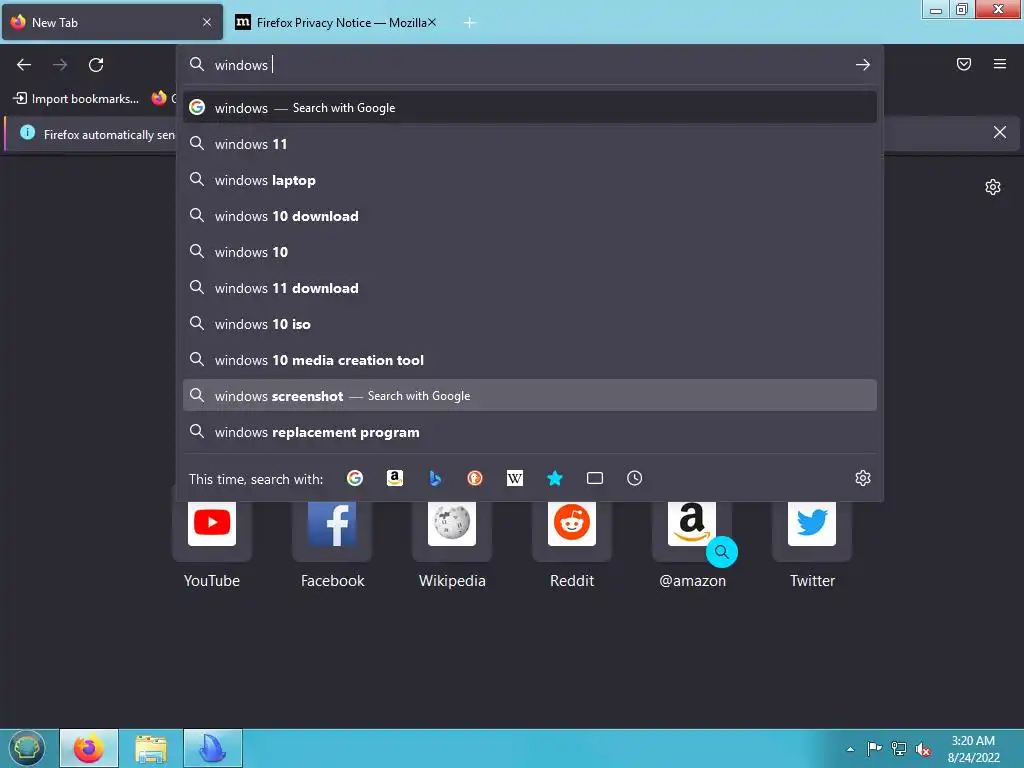Close the Firefox Privacy Notice tab
1024x768 pixels.
pyautogui.click(x=432, y=22)
